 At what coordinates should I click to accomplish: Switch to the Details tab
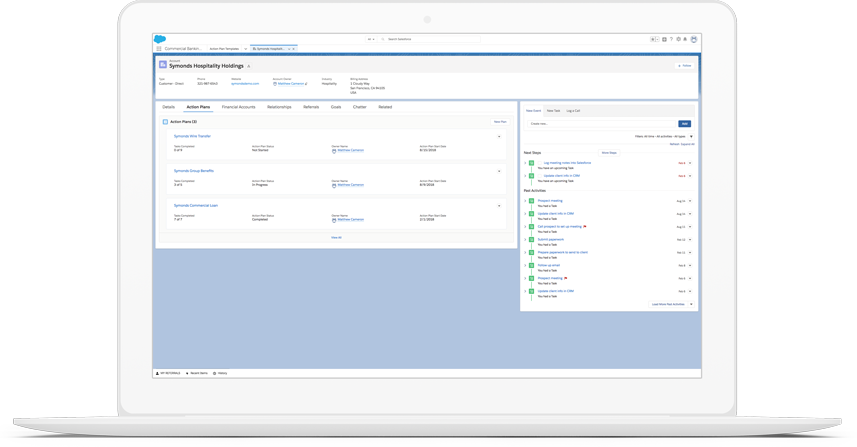[x=168, y=107]
